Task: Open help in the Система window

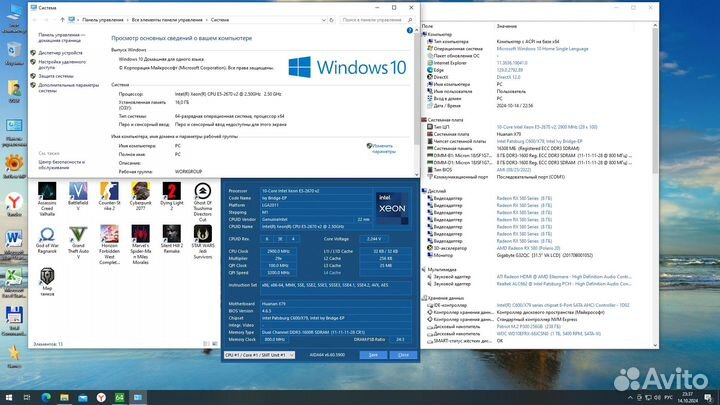Action: point(410,30)
